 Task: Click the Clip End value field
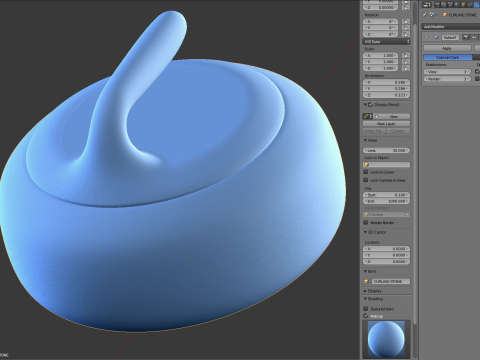pyautogui.click(x=386, y=201)
